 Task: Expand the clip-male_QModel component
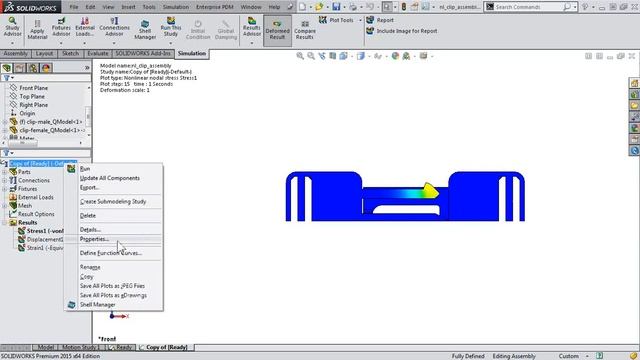pos(5,122)
